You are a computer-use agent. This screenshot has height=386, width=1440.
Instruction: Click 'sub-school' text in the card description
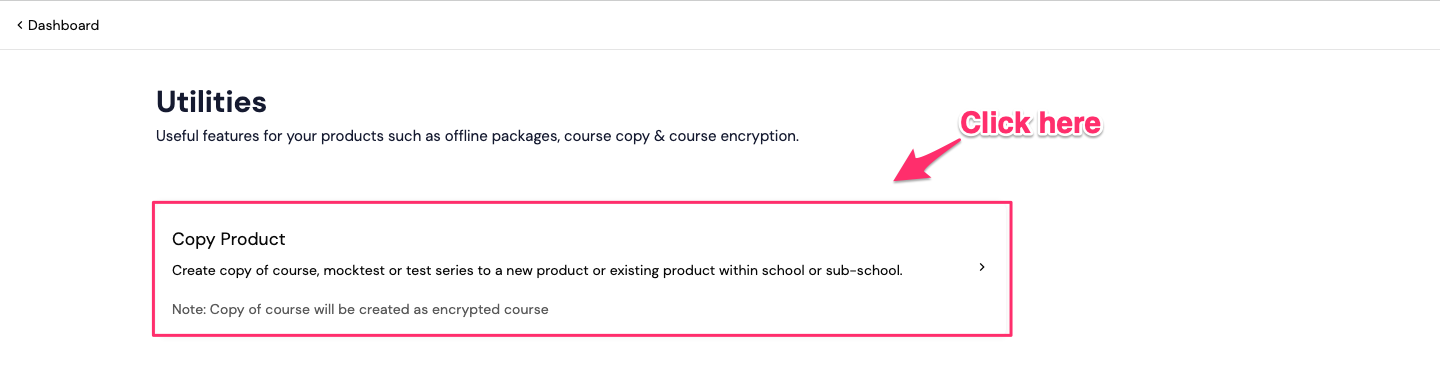[x=864, y=270]
